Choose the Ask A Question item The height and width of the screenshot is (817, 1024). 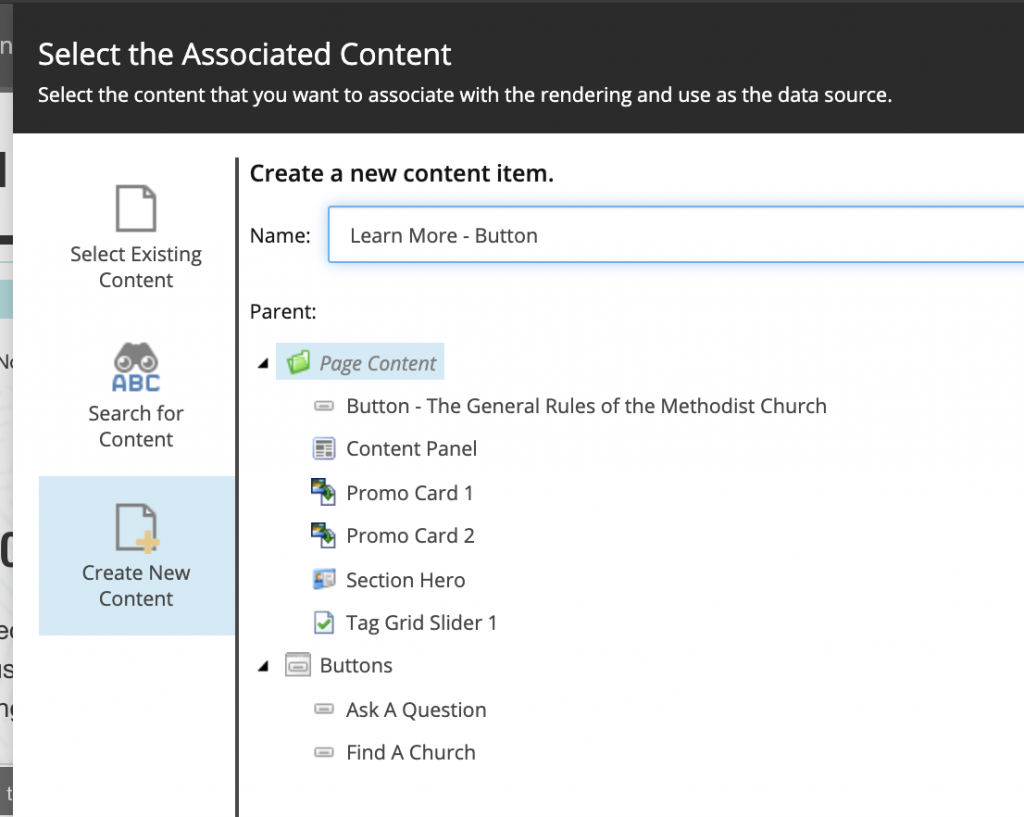(x=416, y=710)
